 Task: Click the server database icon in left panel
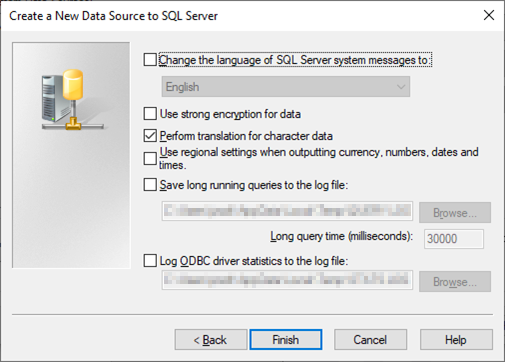pyautogui.click(x=72, y=99)
